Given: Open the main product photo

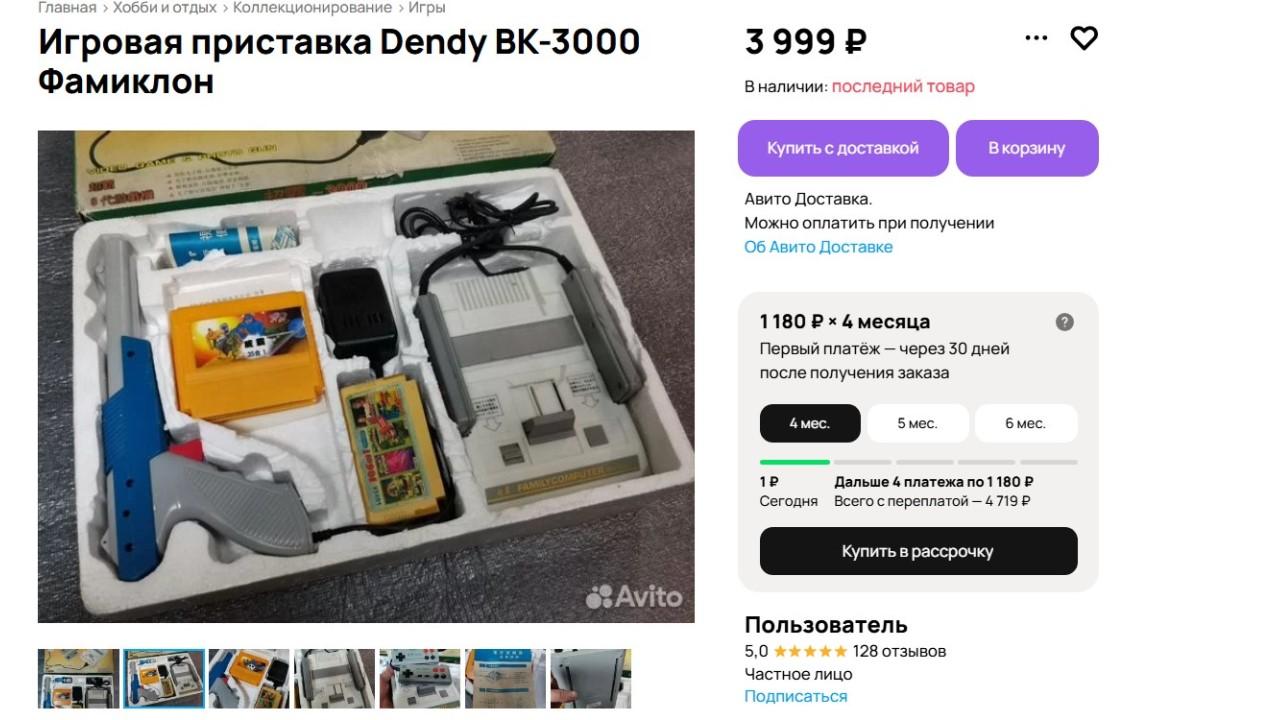Looking at the screenshot, I should (366, 376).
